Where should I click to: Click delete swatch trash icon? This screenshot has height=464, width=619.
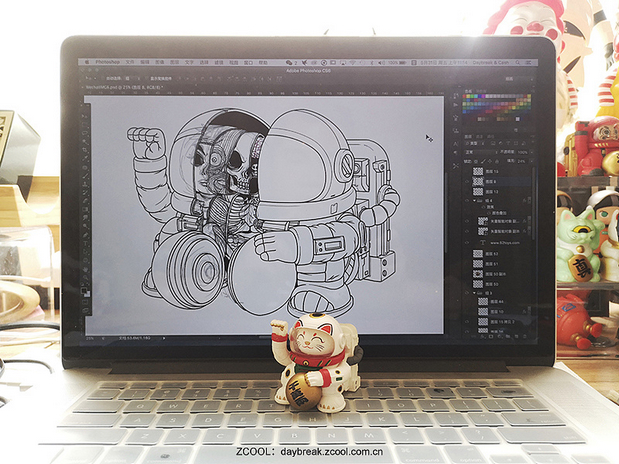point(525,130)
